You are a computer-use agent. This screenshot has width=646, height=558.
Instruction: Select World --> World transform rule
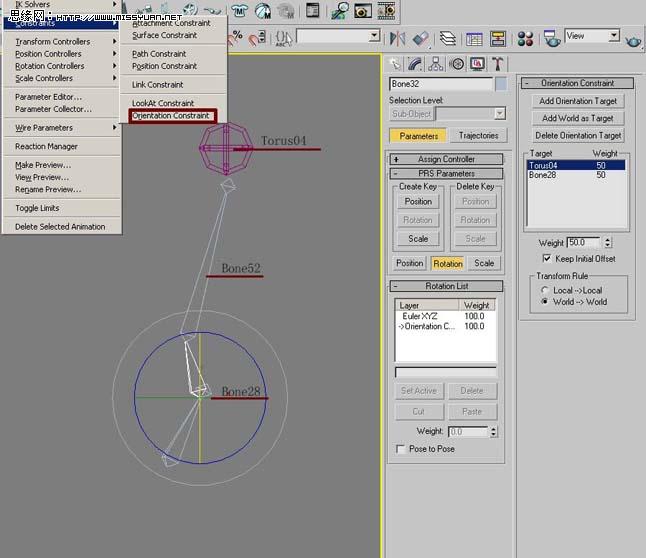[545, 302]
